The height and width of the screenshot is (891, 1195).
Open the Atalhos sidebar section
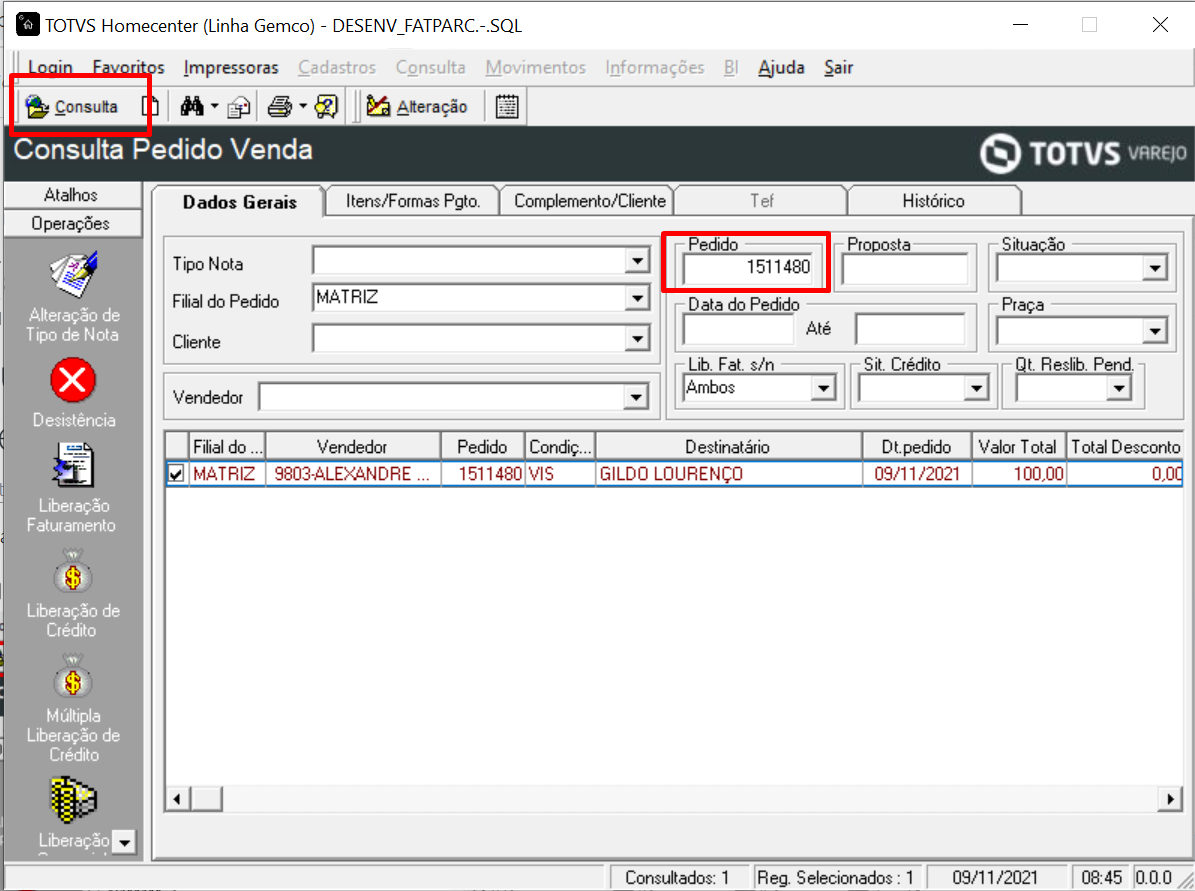tap(72, 194)
